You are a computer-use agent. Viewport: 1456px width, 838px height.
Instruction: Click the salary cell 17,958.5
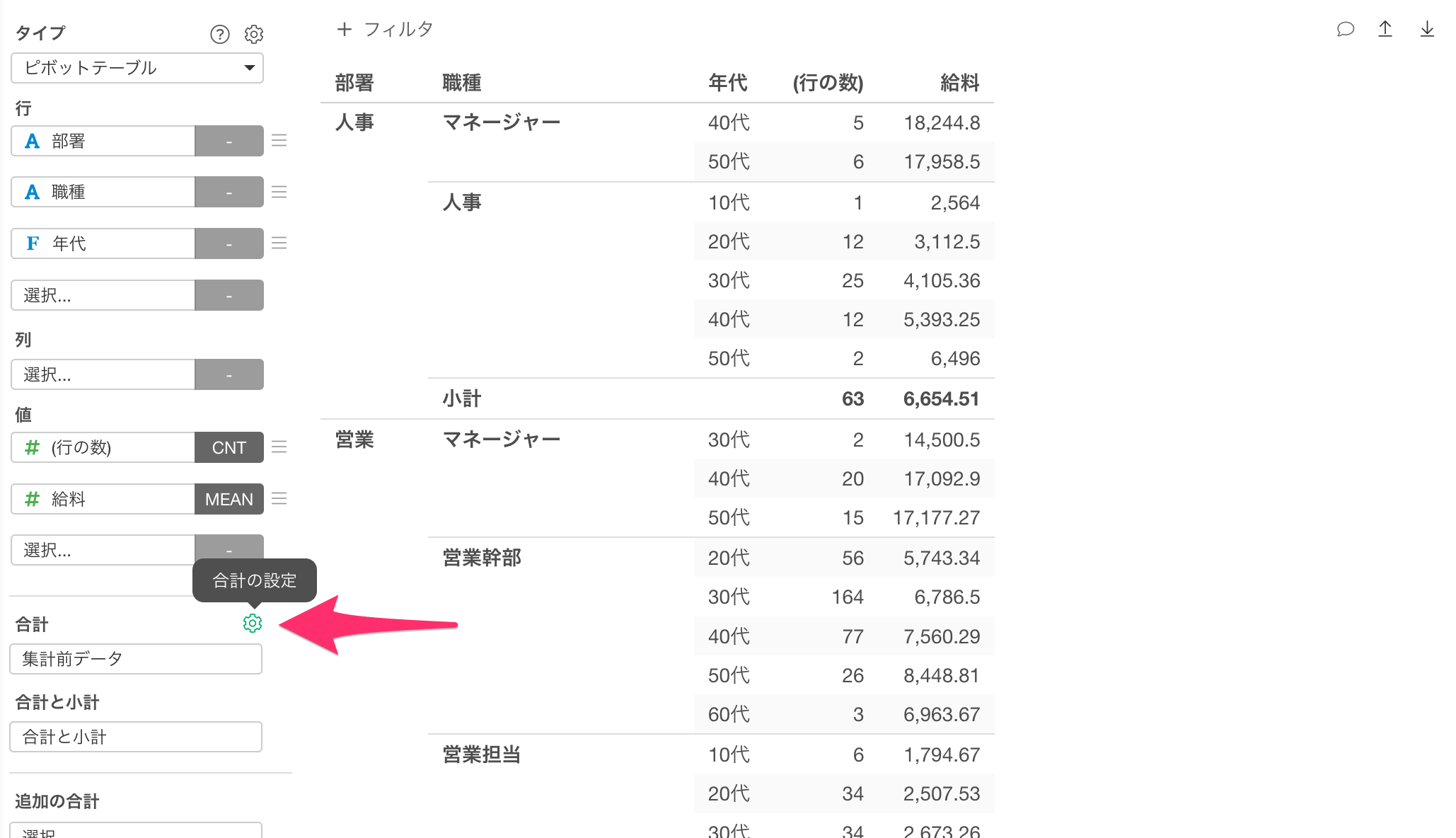point(942,161)
